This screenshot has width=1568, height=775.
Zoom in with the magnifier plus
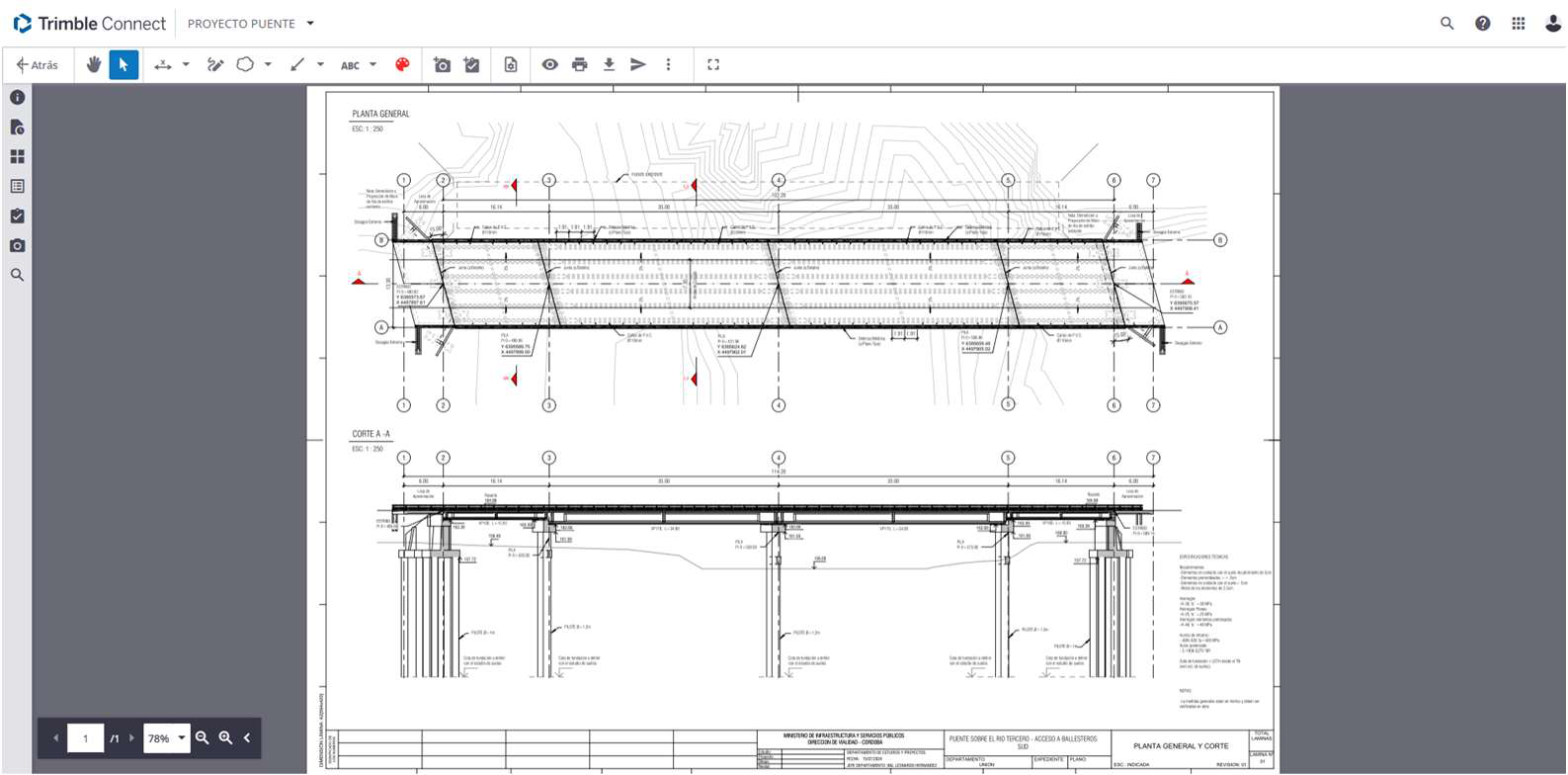(225, 738)
